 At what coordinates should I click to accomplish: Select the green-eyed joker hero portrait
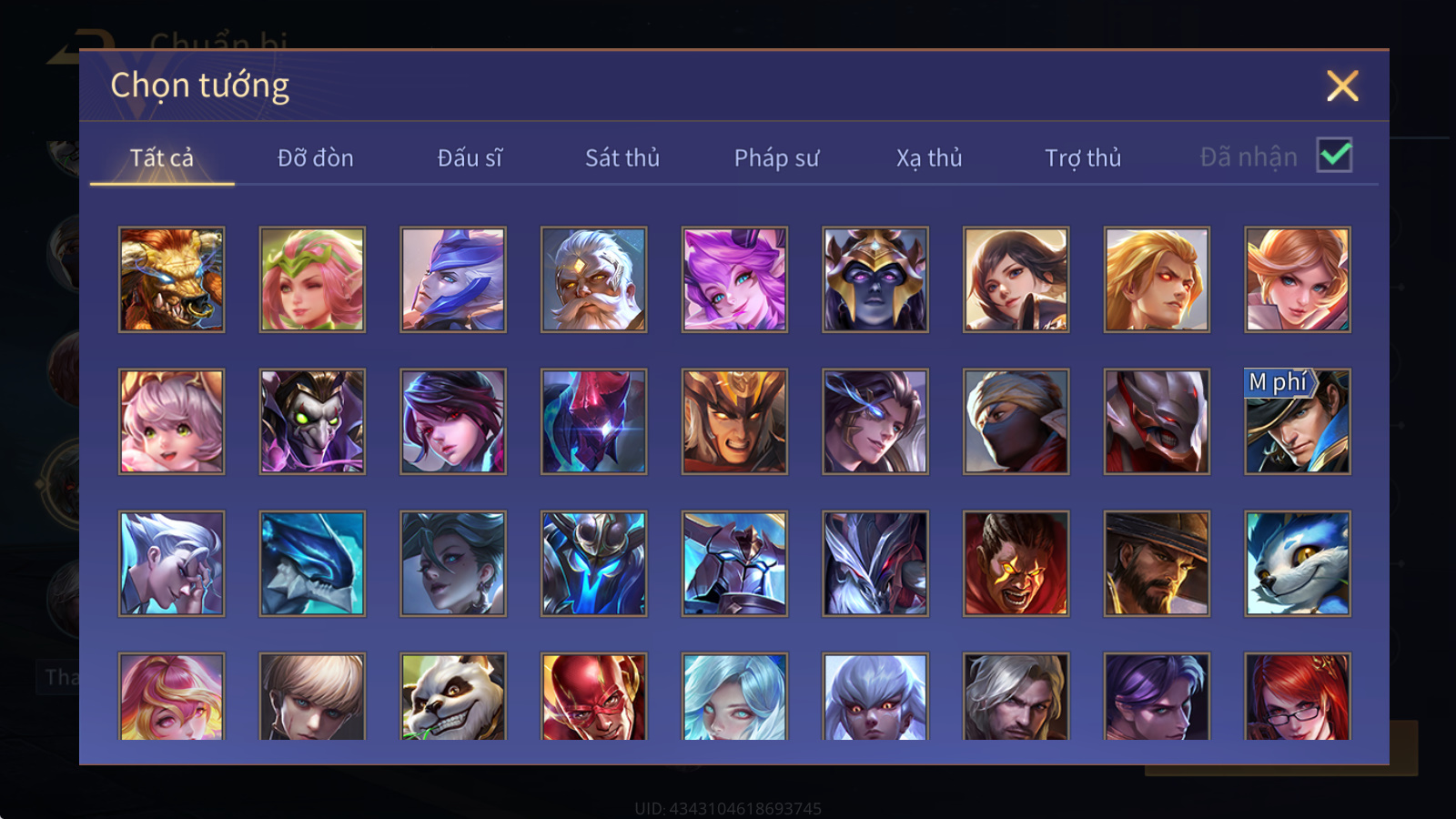click(312, 421)
